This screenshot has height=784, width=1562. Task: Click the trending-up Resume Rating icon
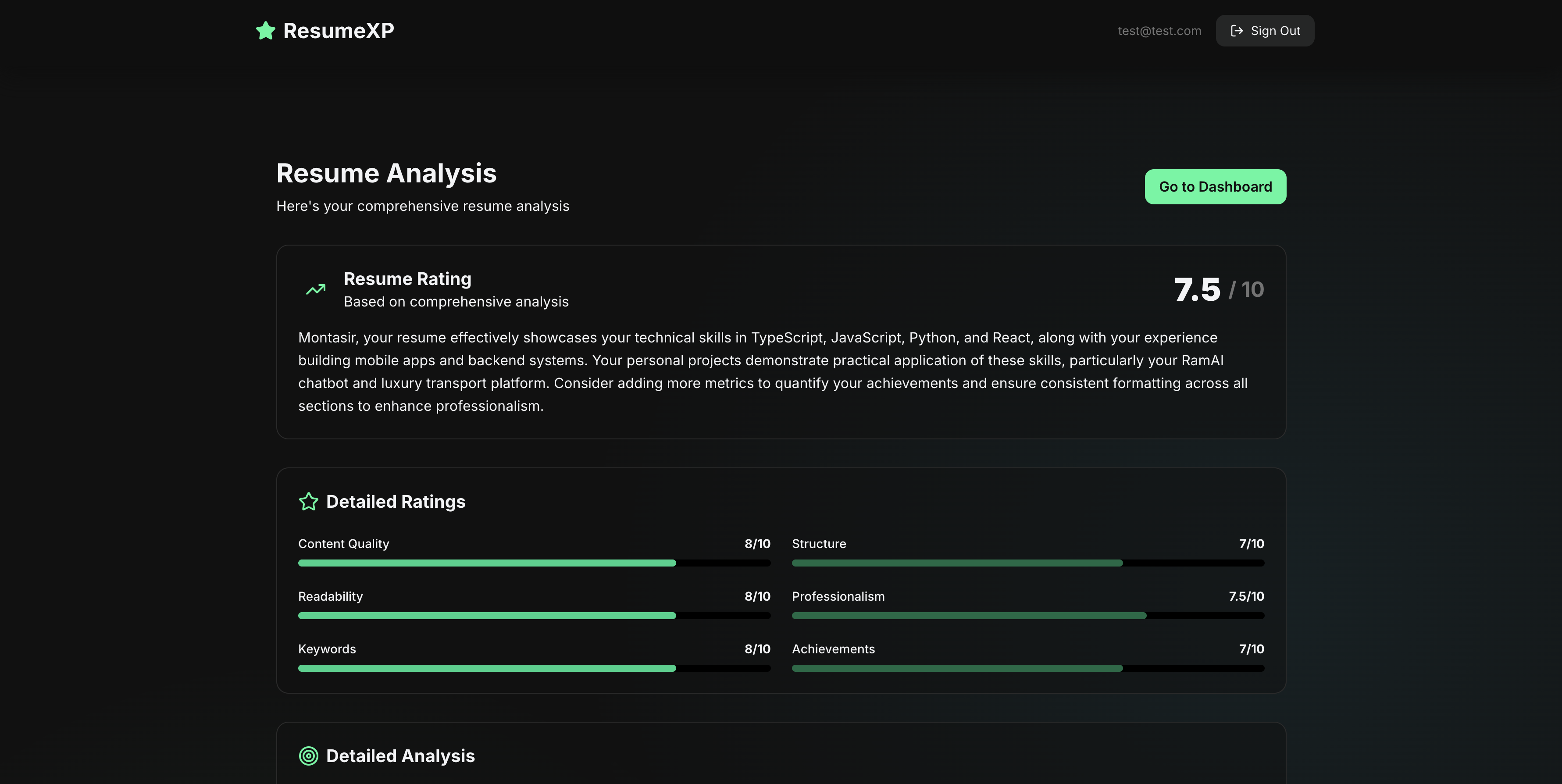315,290
